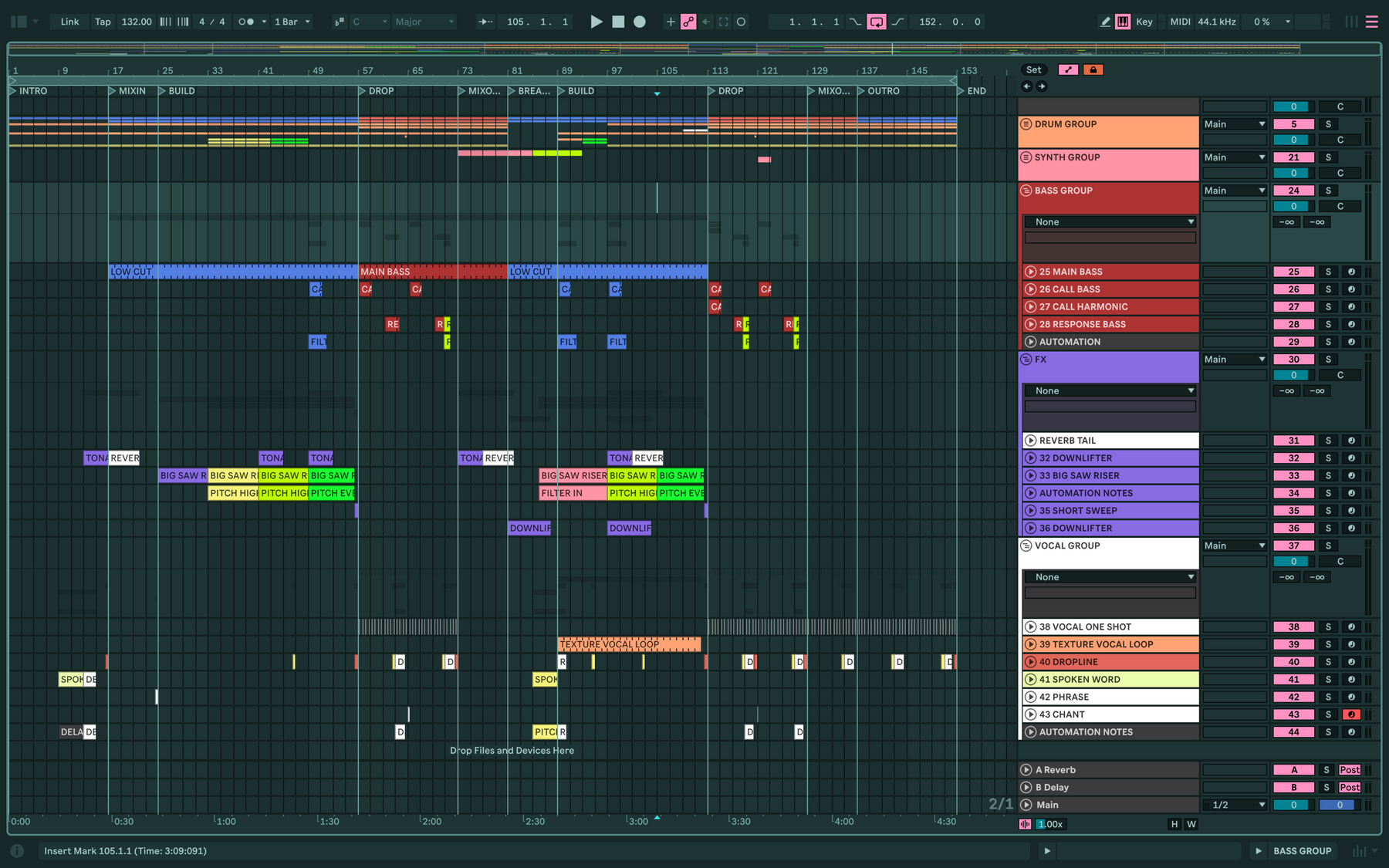This screenshot has width=1389, height=868.
Task: Click the Set locator button
Action: [x=1034, y=69]
